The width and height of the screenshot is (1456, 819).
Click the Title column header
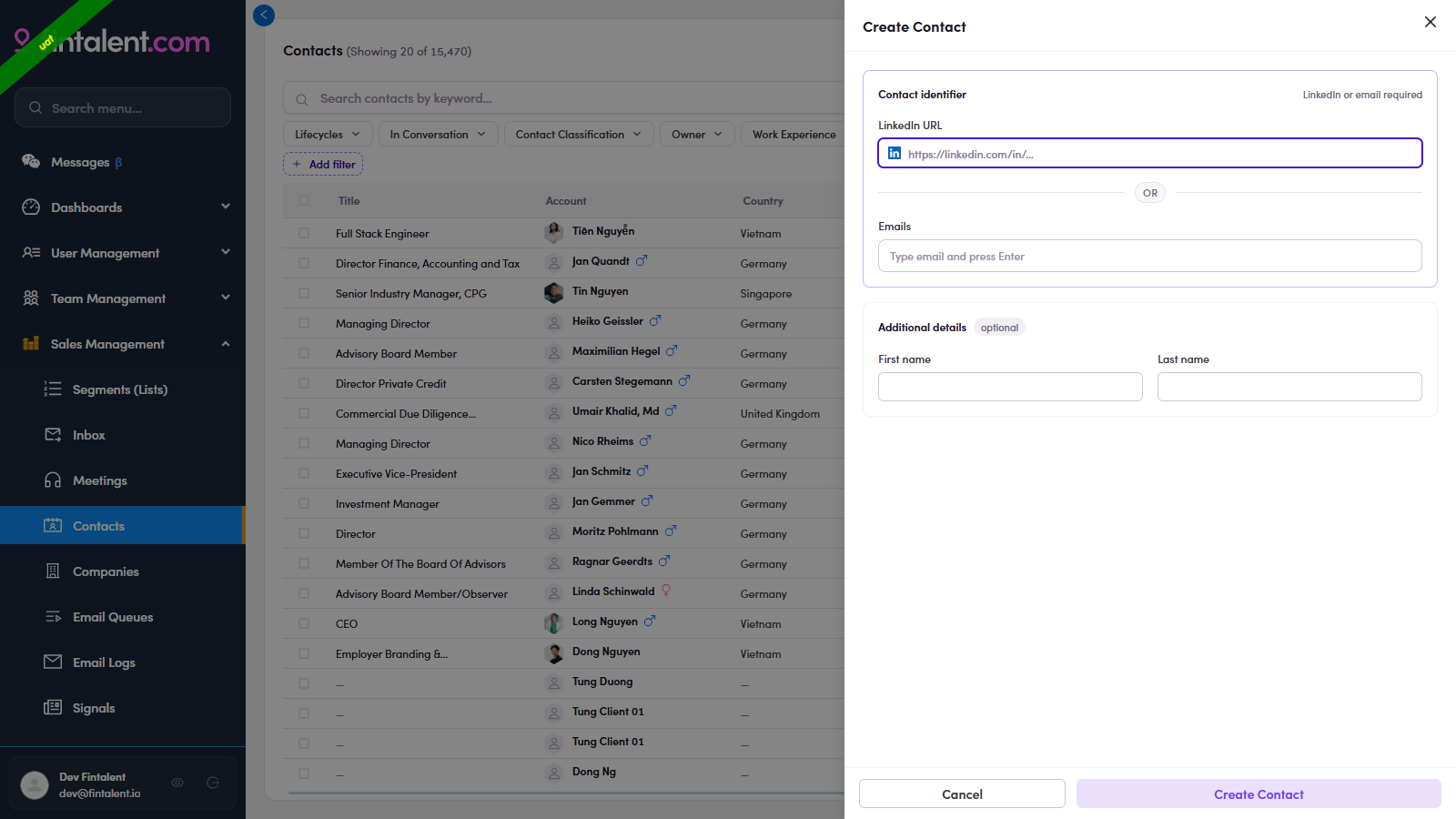pyautogui.click(x=349, y=201)
